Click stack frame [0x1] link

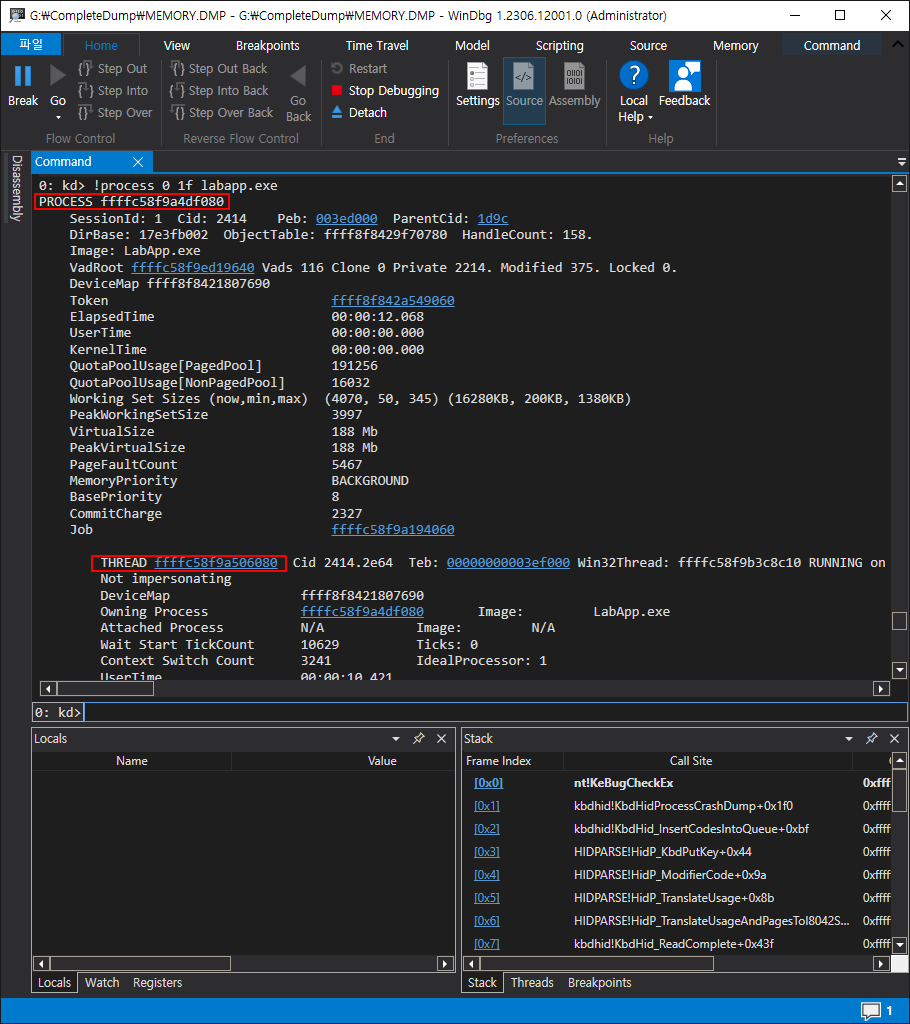coord(487,806)
